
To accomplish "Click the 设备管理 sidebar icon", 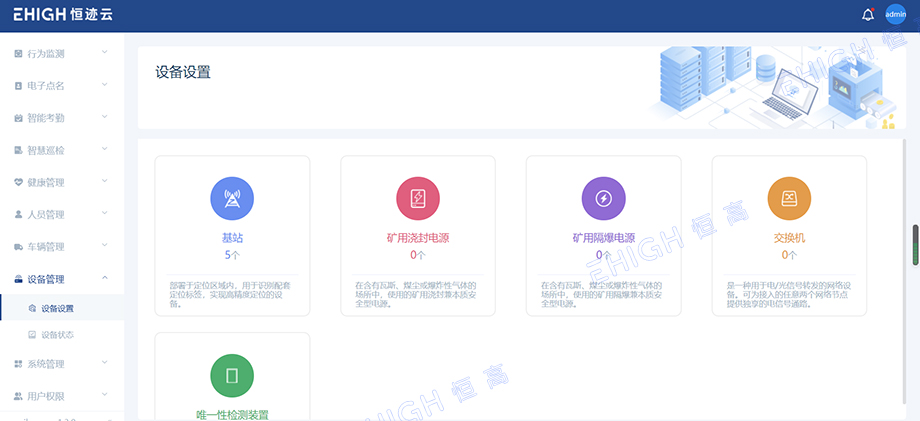I will click(18, 279).
